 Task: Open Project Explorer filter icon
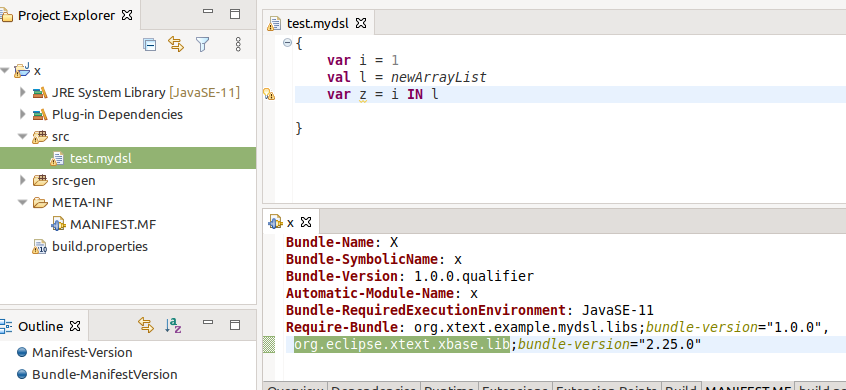pos(202,44)
